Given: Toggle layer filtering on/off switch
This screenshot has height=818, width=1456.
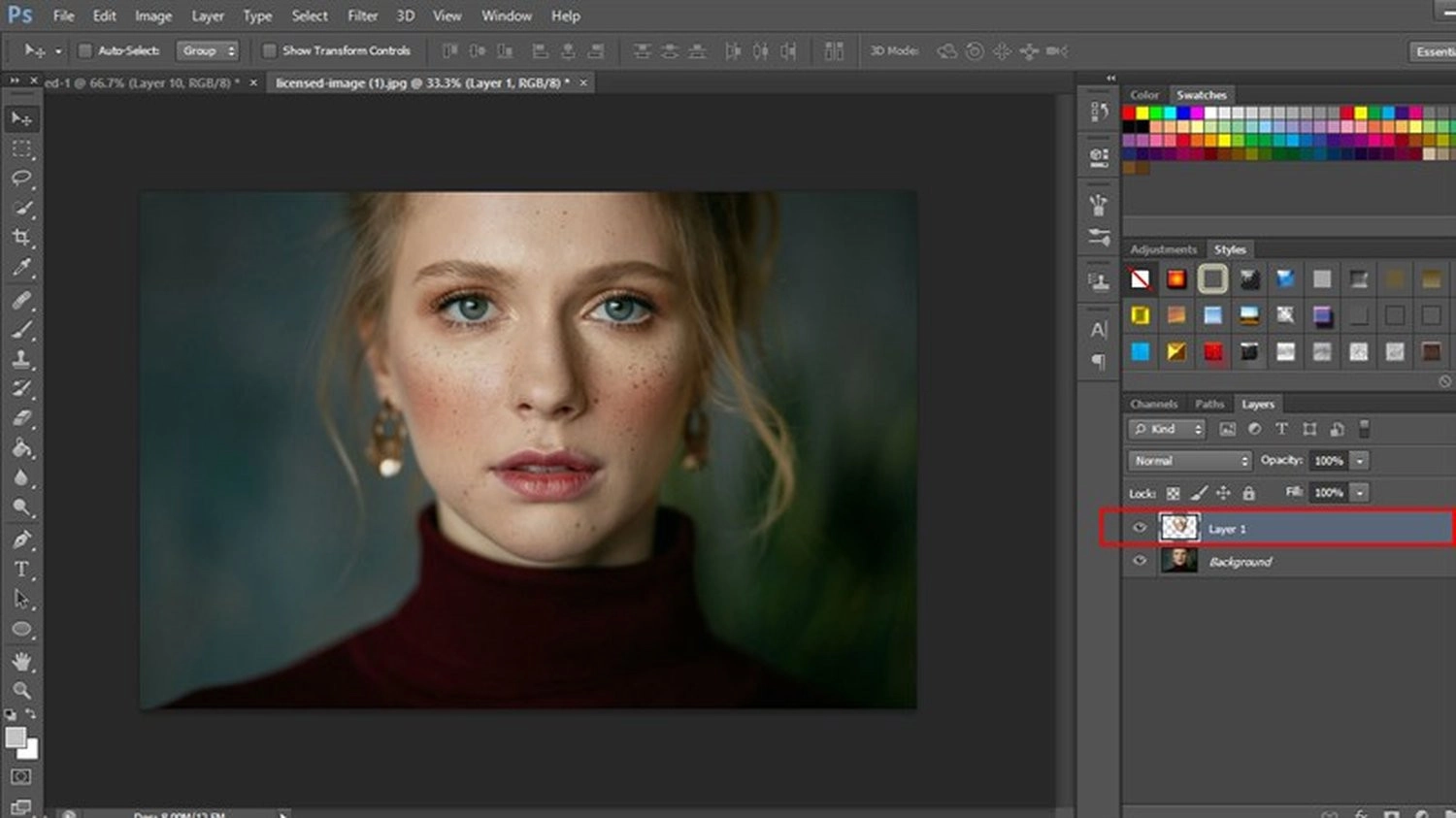Looking at the screenshot, I should [1364, 428].
